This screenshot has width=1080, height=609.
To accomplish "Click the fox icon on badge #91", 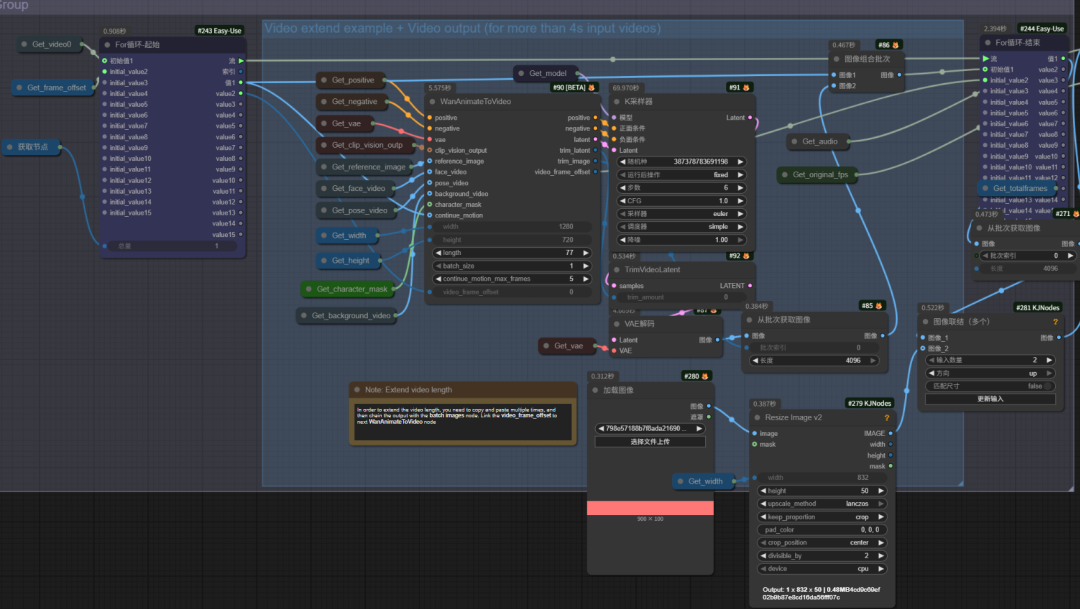I will [746, 87].
